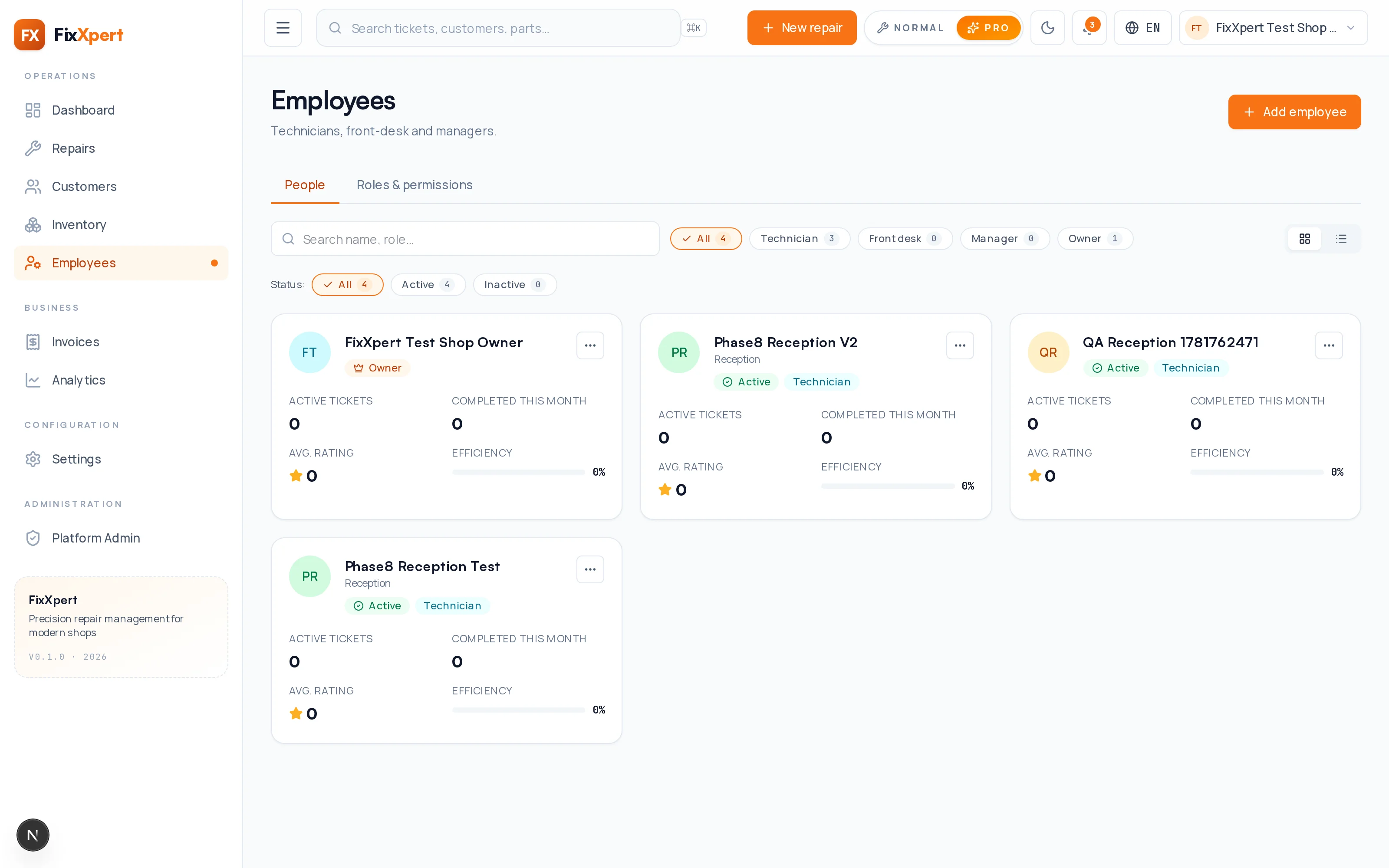Click the Owner badge on first card

pos(377,368)
